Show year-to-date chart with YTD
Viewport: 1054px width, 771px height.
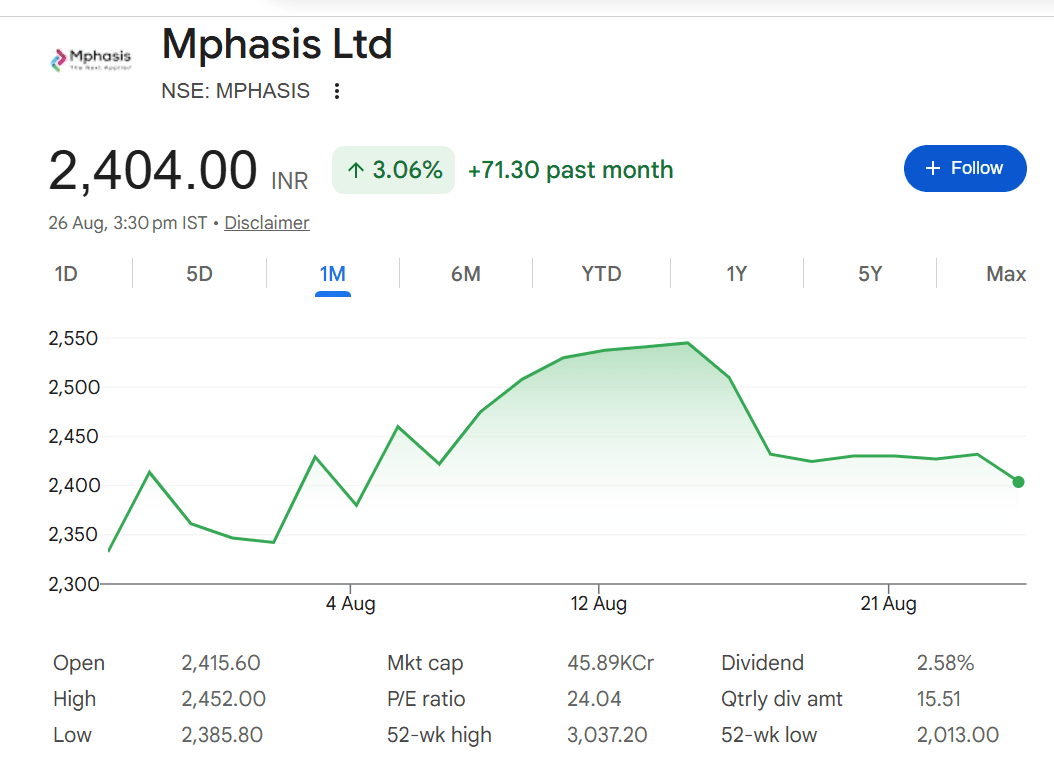[x=602, y=274]
